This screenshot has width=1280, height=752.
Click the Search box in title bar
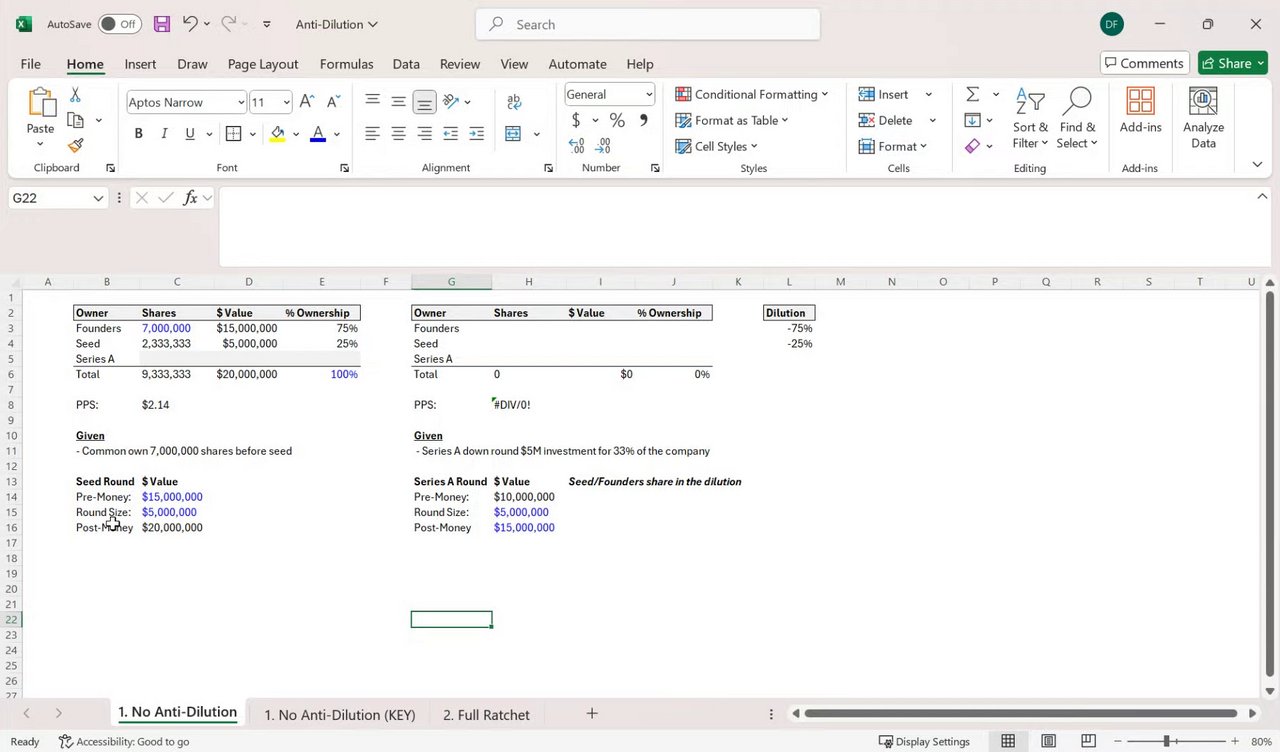point(648,24)
